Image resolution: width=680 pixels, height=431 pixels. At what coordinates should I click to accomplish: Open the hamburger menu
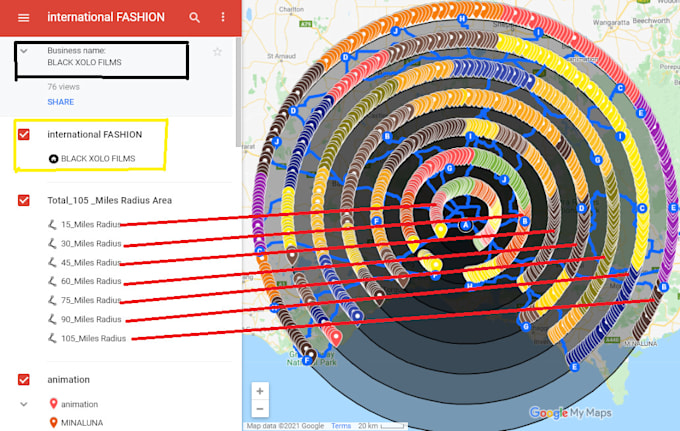(23, 17)
